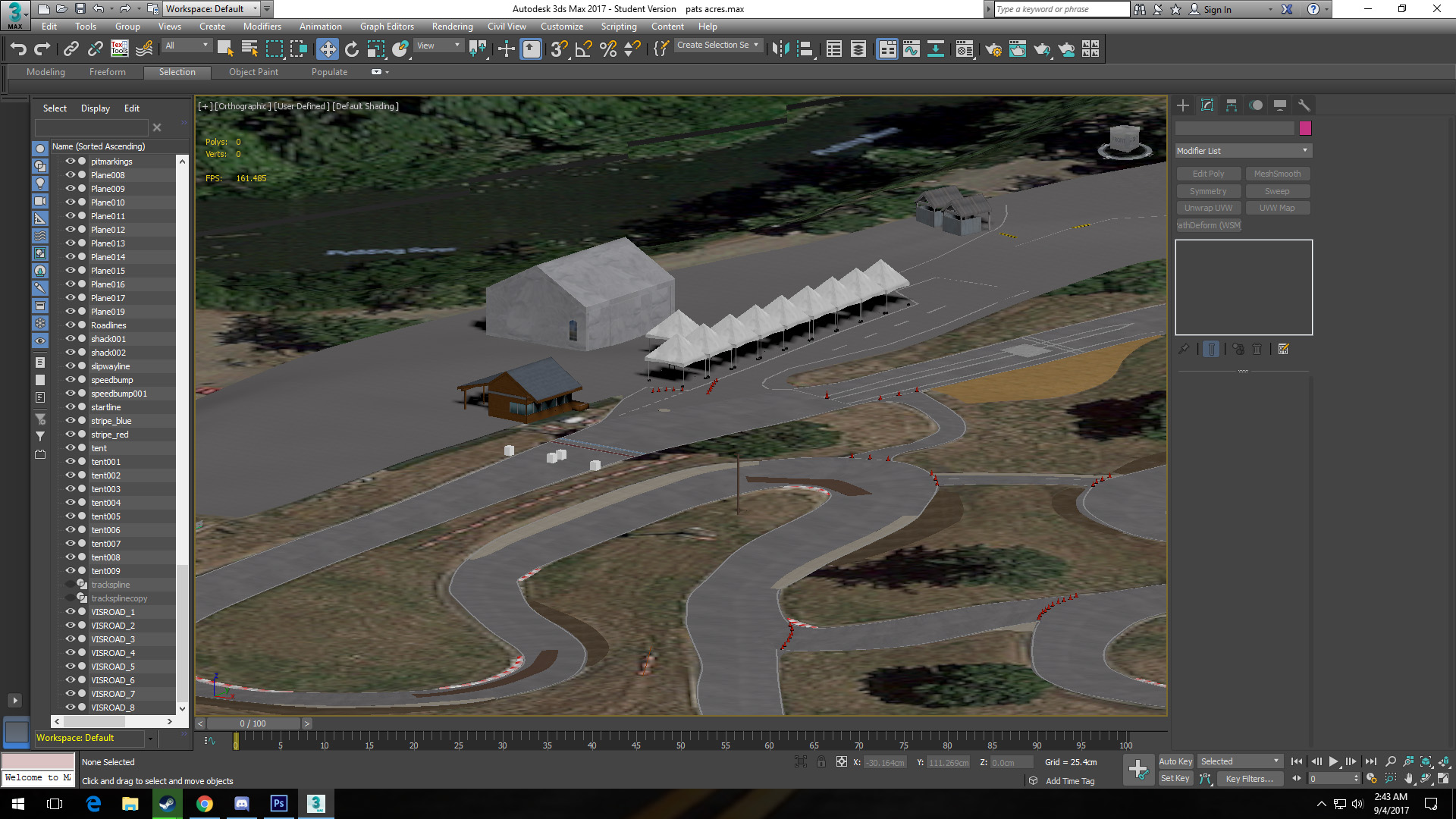Open the Rendering menu
This screenshot has height=819, width=1456.
click(x=453, y=27)
